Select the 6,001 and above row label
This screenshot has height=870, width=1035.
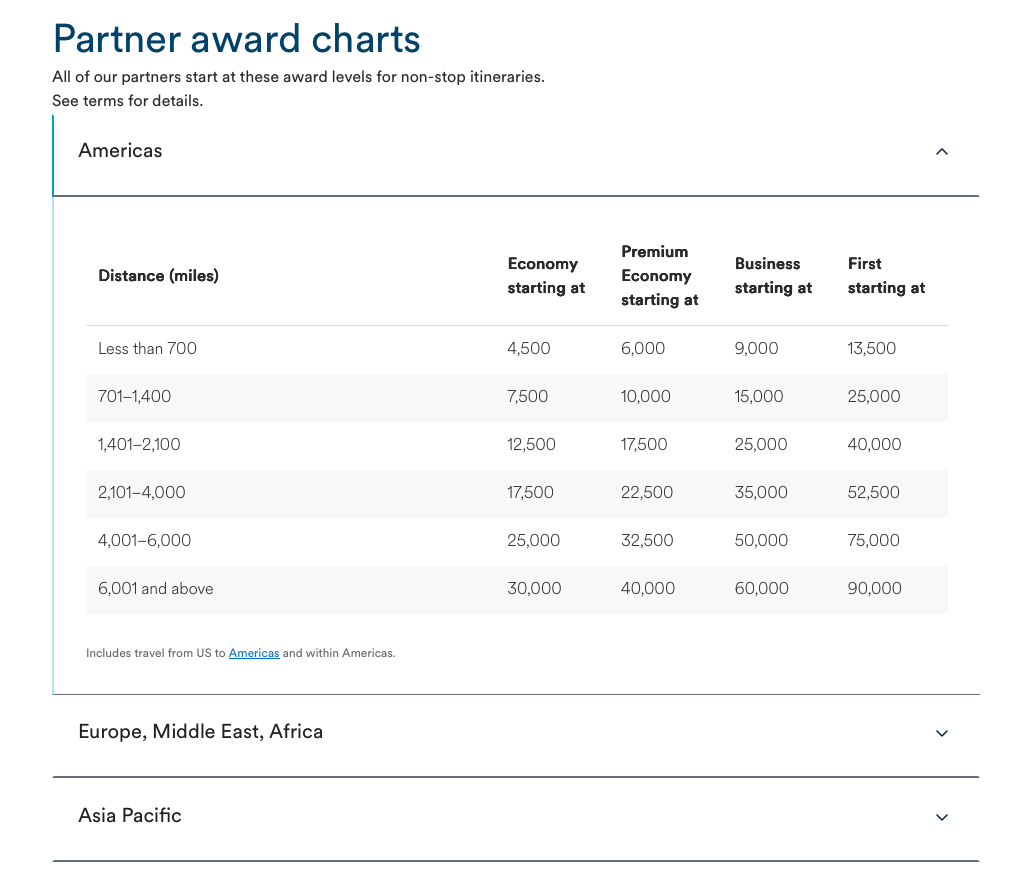(156, 589)
